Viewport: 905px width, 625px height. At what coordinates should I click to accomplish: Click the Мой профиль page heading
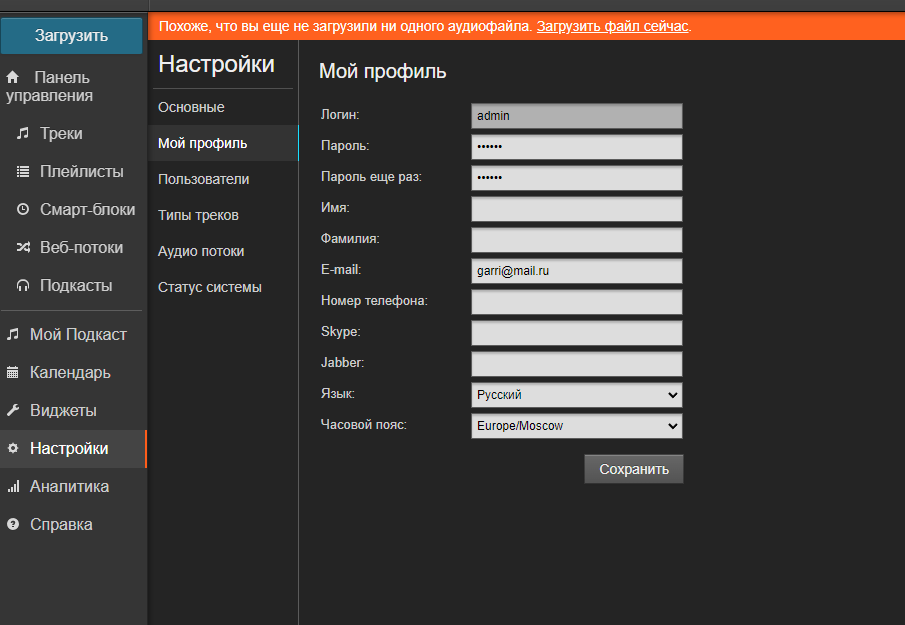tap(383, 72)
